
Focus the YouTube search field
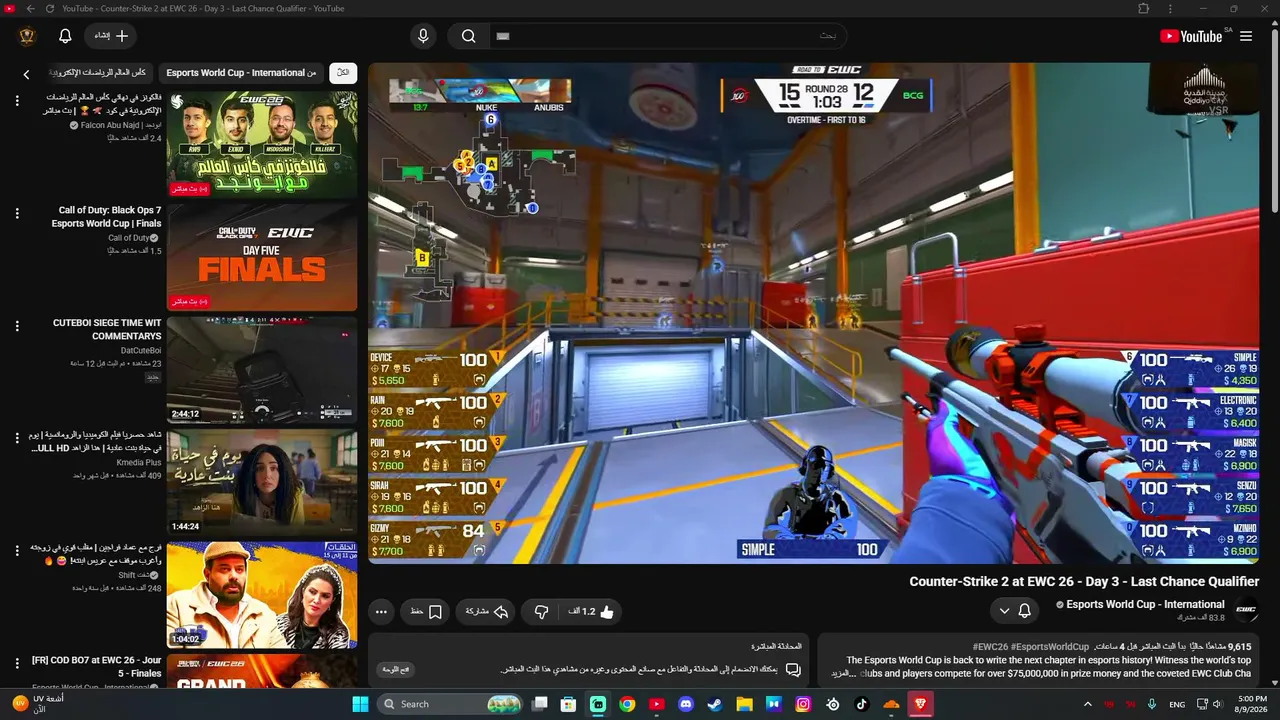(x=667, y=36)
